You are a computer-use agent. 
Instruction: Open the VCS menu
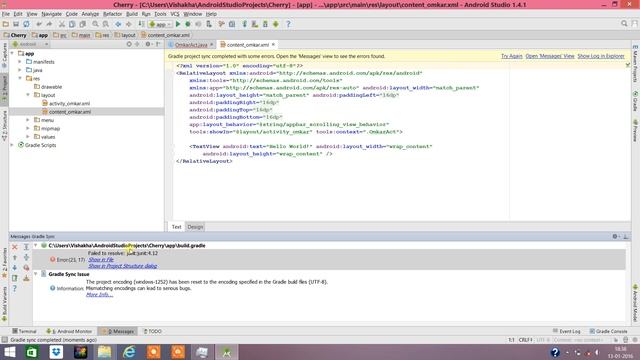pos(175,14)
